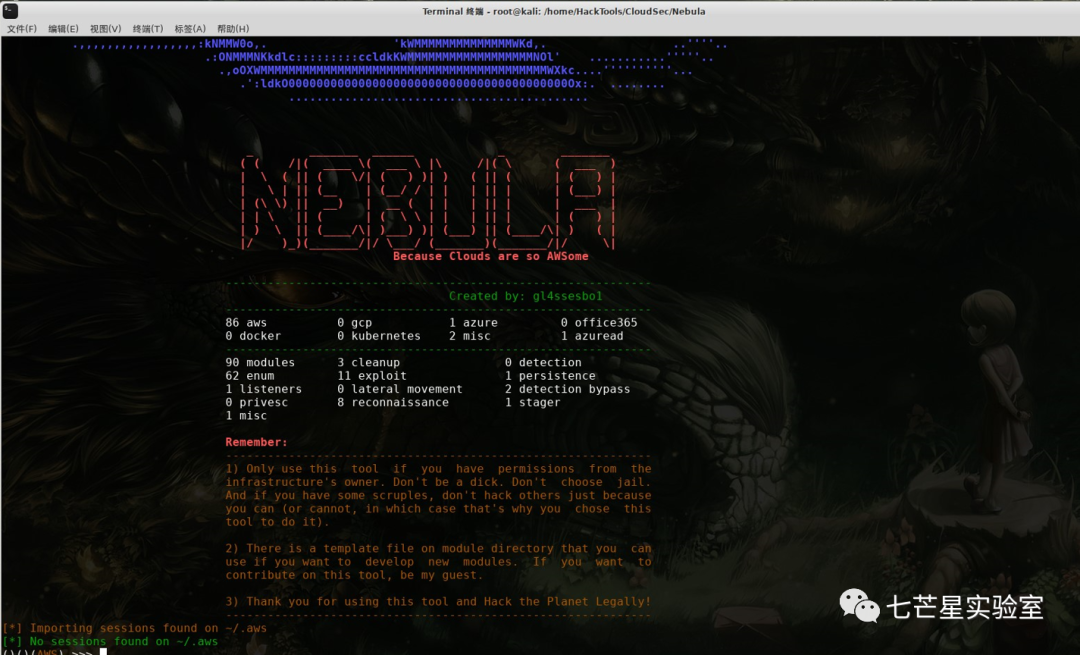Image resolution: width=1080 pixels, height=655 pixels.
Task: Click the 'Importing sessions found on ~/.aws' line
Action: pos(134,628)
